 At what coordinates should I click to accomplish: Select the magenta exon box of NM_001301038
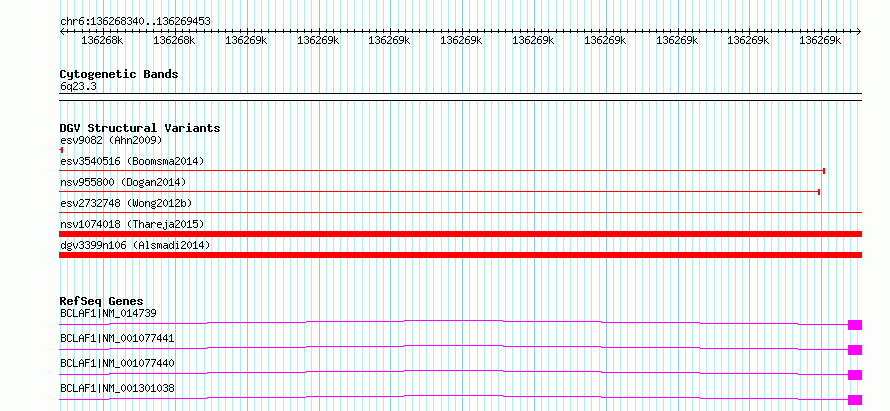855,400
